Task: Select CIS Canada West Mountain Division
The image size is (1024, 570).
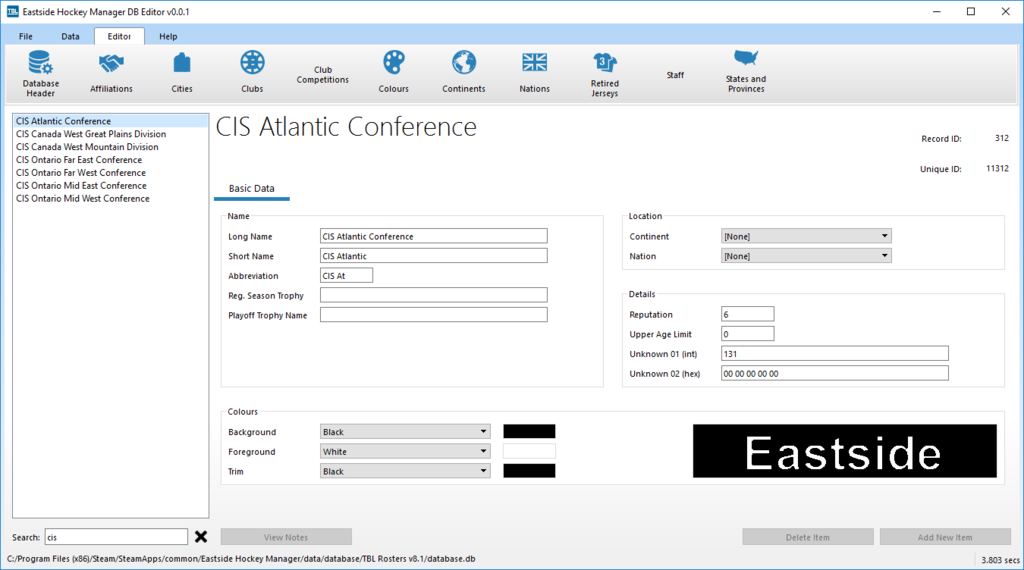Action: 110,147
